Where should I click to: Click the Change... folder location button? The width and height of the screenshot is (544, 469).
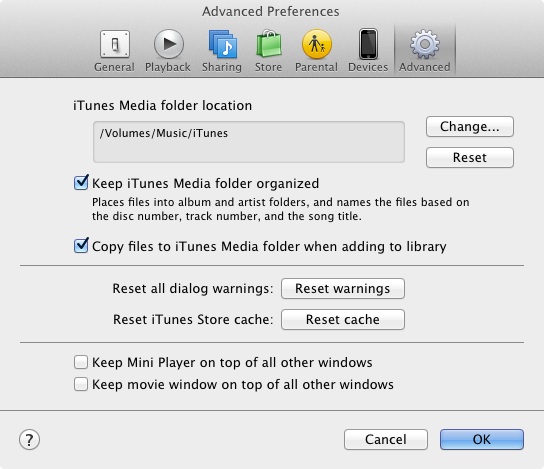tap(470, 127)
